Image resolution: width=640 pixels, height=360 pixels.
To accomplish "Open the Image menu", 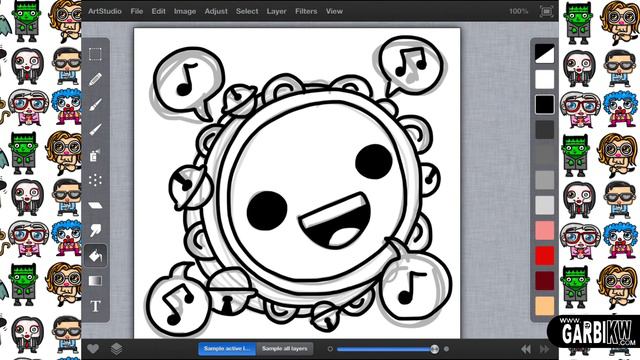I will [185, 11].
